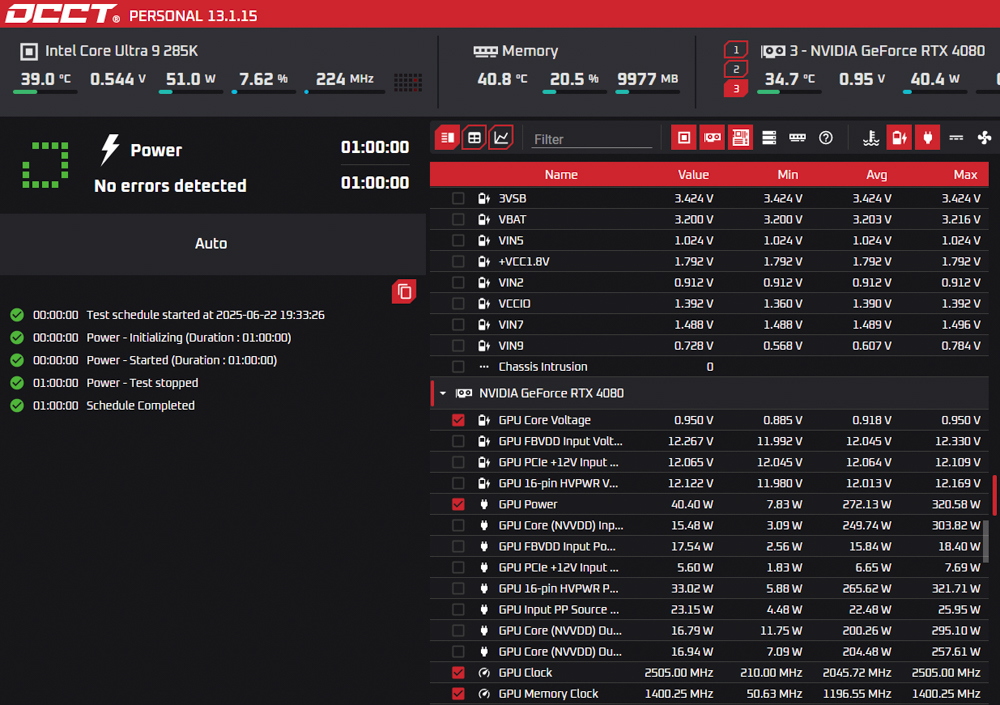This screenshot has width=1000, height=705.
Task: Enable the GPU Input PP Source checkbox
Action: tap(458, 610)
